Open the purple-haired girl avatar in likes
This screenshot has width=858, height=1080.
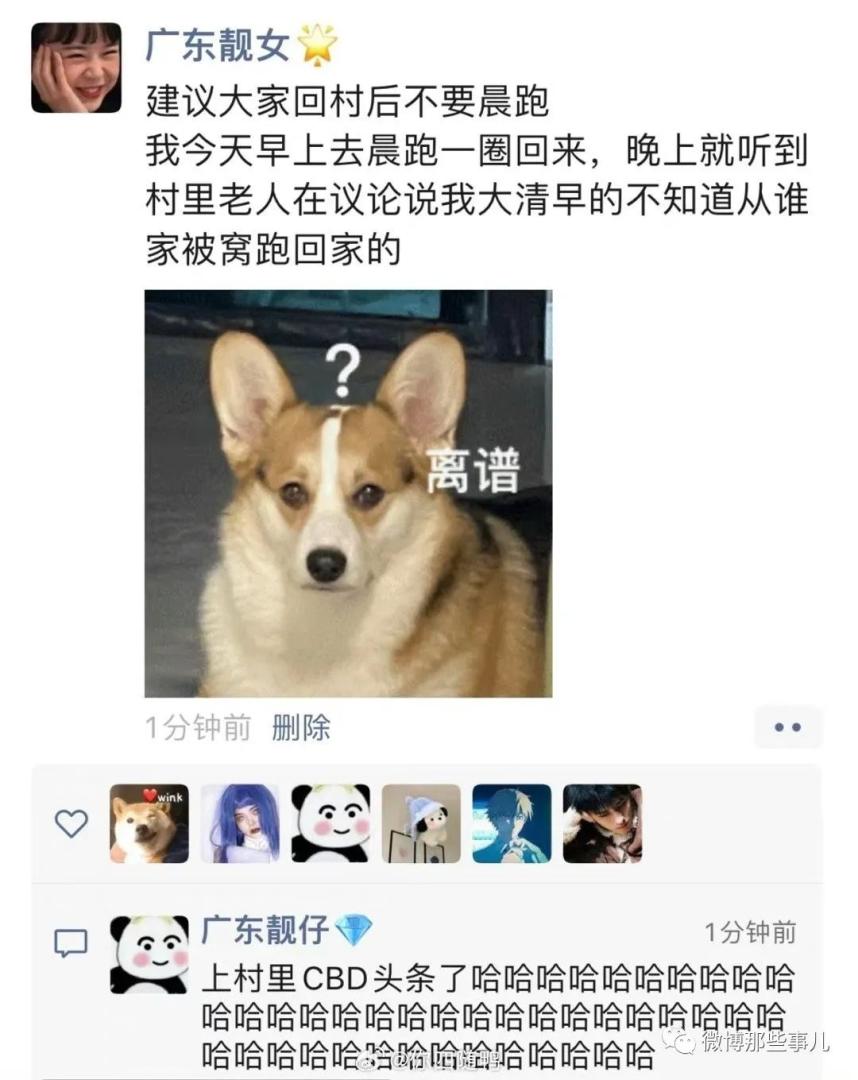tap(240, 823)
